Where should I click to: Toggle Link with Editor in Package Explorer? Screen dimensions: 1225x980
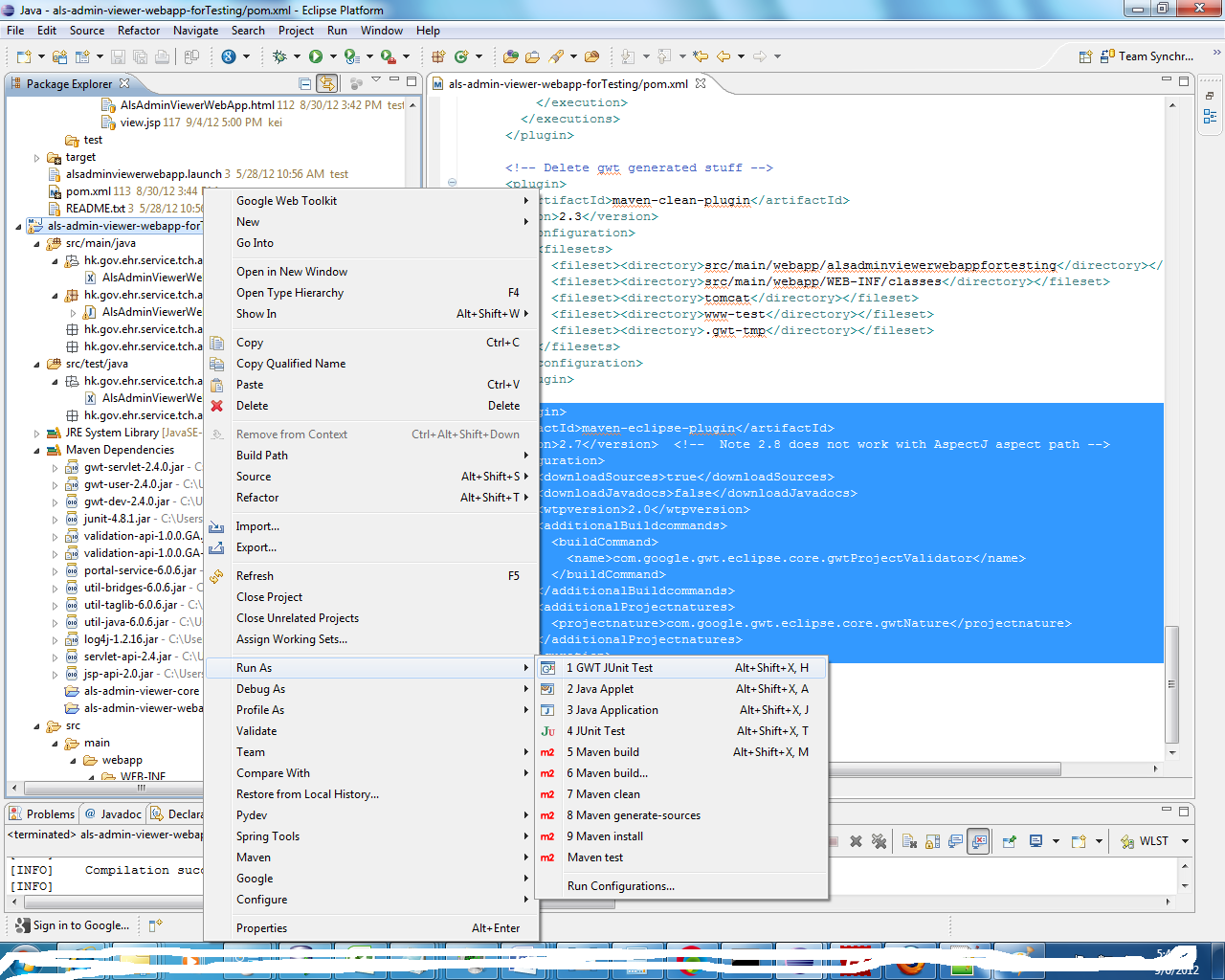[327, 83]
